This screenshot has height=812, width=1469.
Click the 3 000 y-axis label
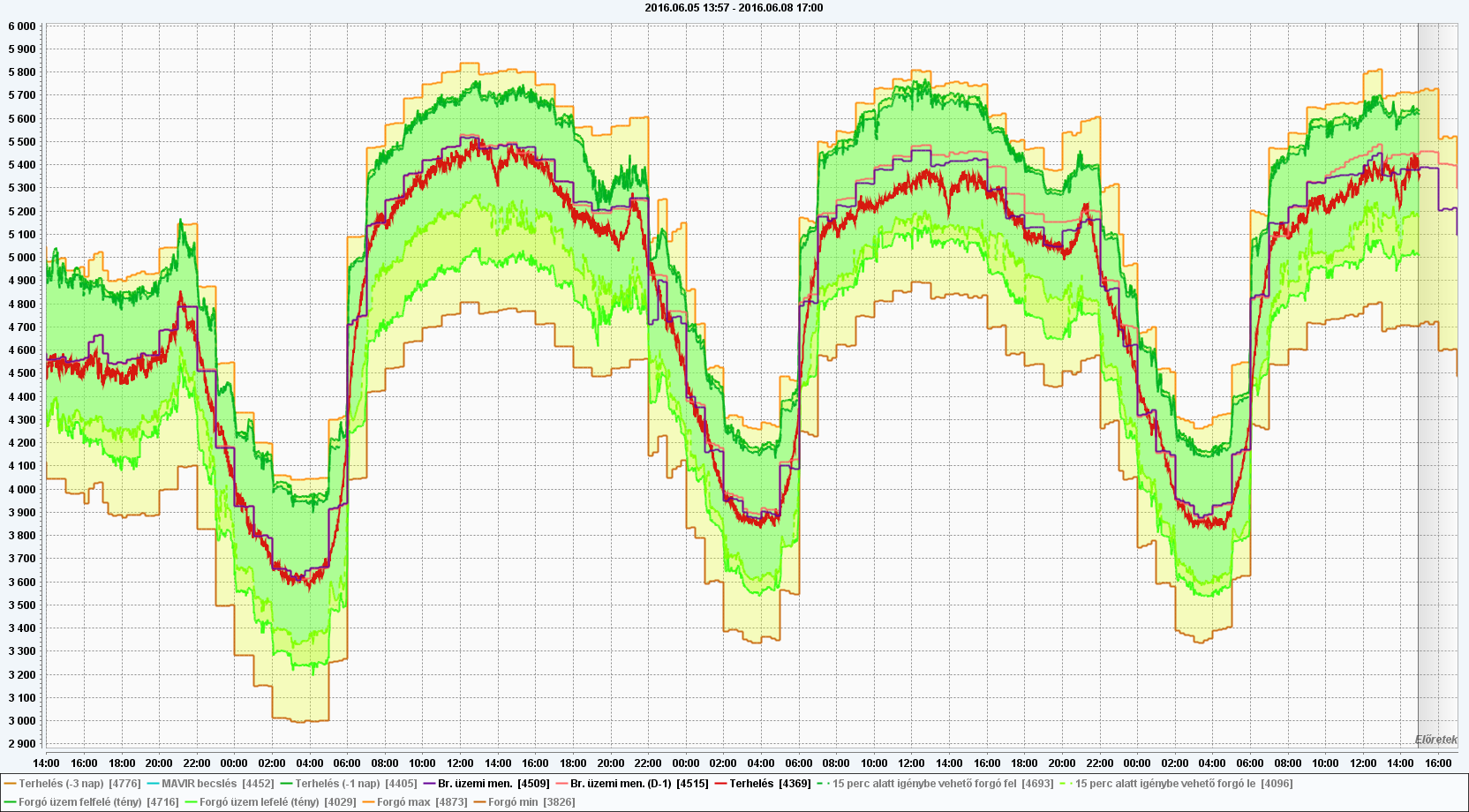click(x=22, y=721)
